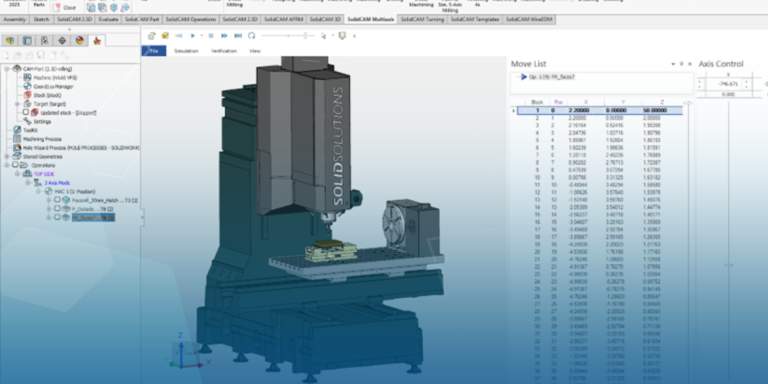768x384 pixels.
Task: Play the machine simulation
Action: coord(193,36)
